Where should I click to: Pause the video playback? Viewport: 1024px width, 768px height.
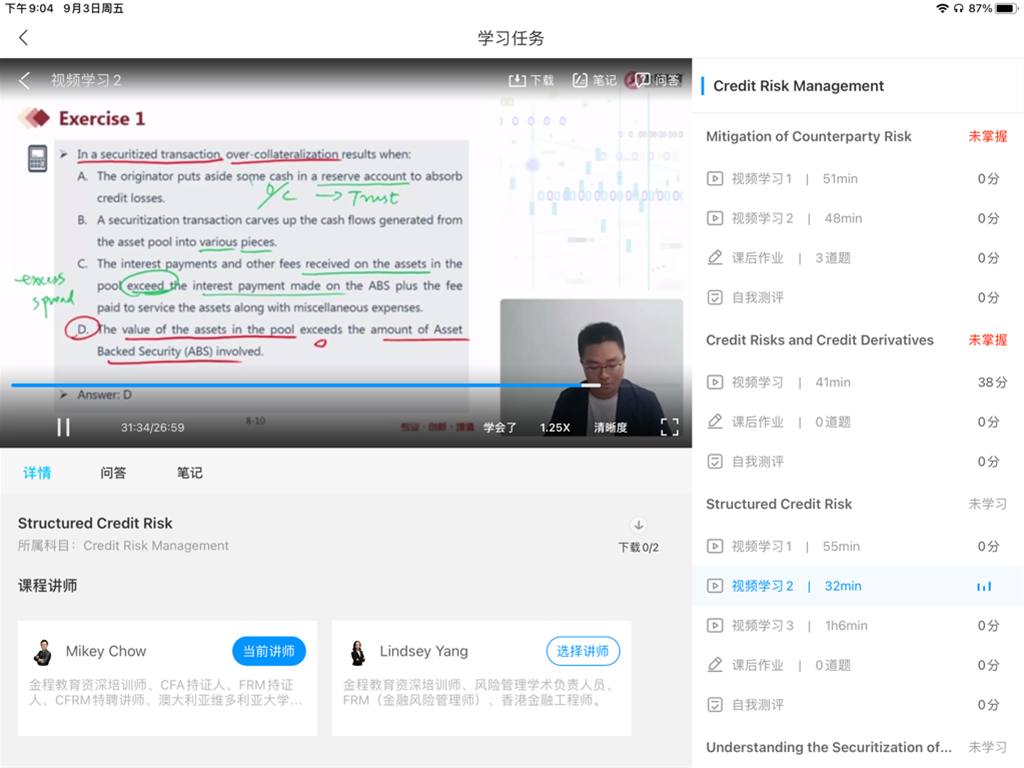(x=63, y=427)
